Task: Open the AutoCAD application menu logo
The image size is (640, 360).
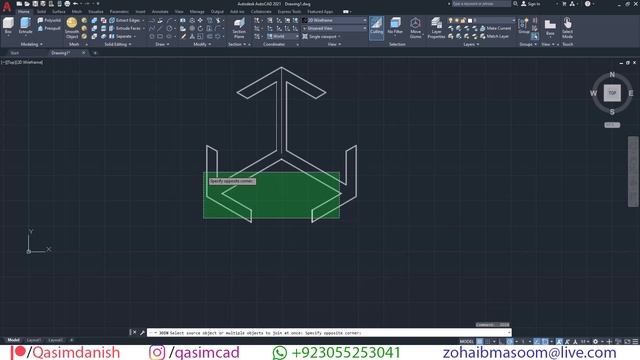Action: coord(7,6)
